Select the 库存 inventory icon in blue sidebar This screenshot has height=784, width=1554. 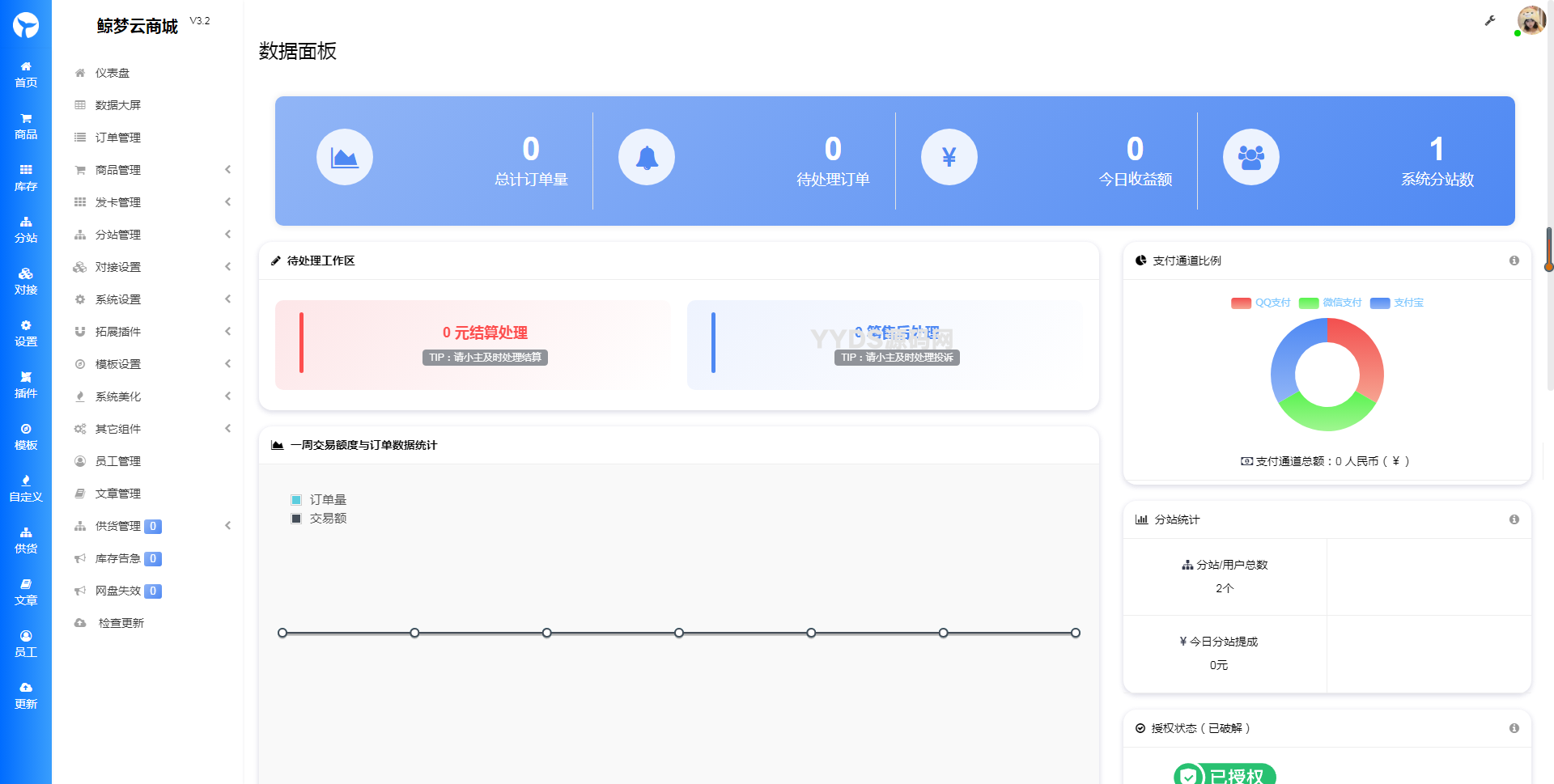[26, 177]
